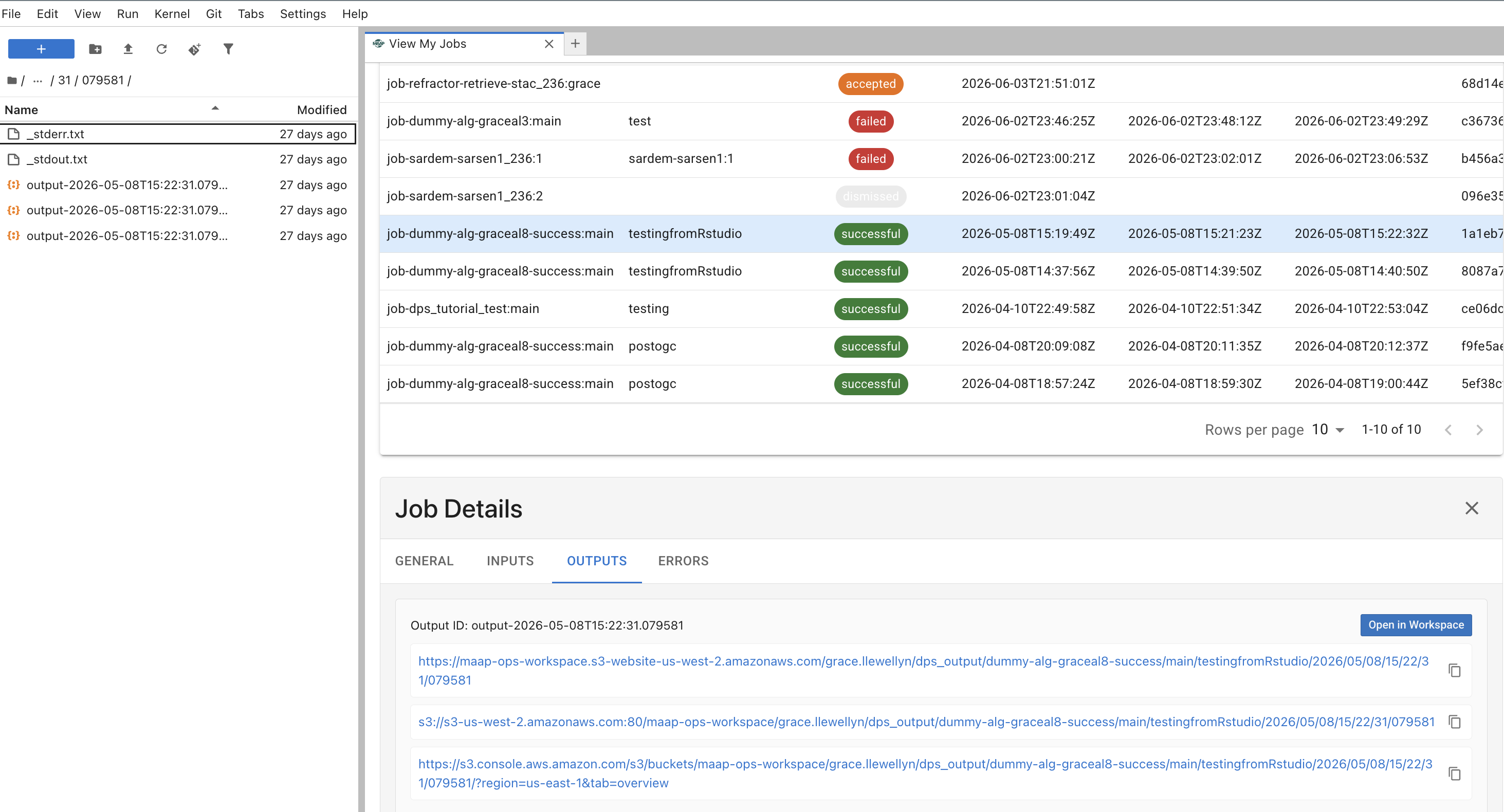Open the Tabs menu
1504x812 pixels.
click(250, 13)
